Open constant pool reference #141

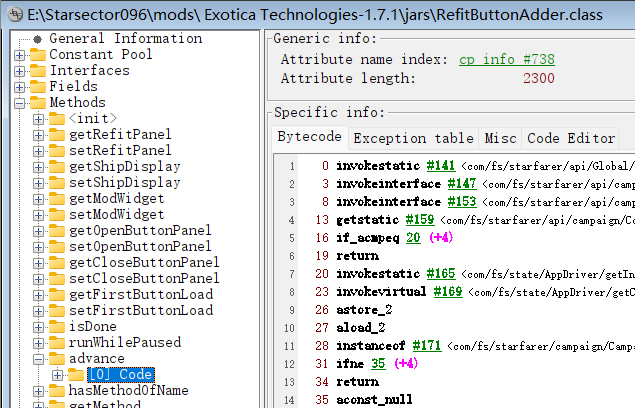(439, 165)
